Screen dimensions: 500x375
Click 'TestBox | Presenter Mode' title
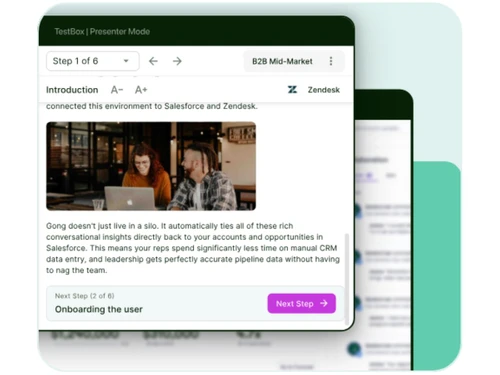coord(102,32)
